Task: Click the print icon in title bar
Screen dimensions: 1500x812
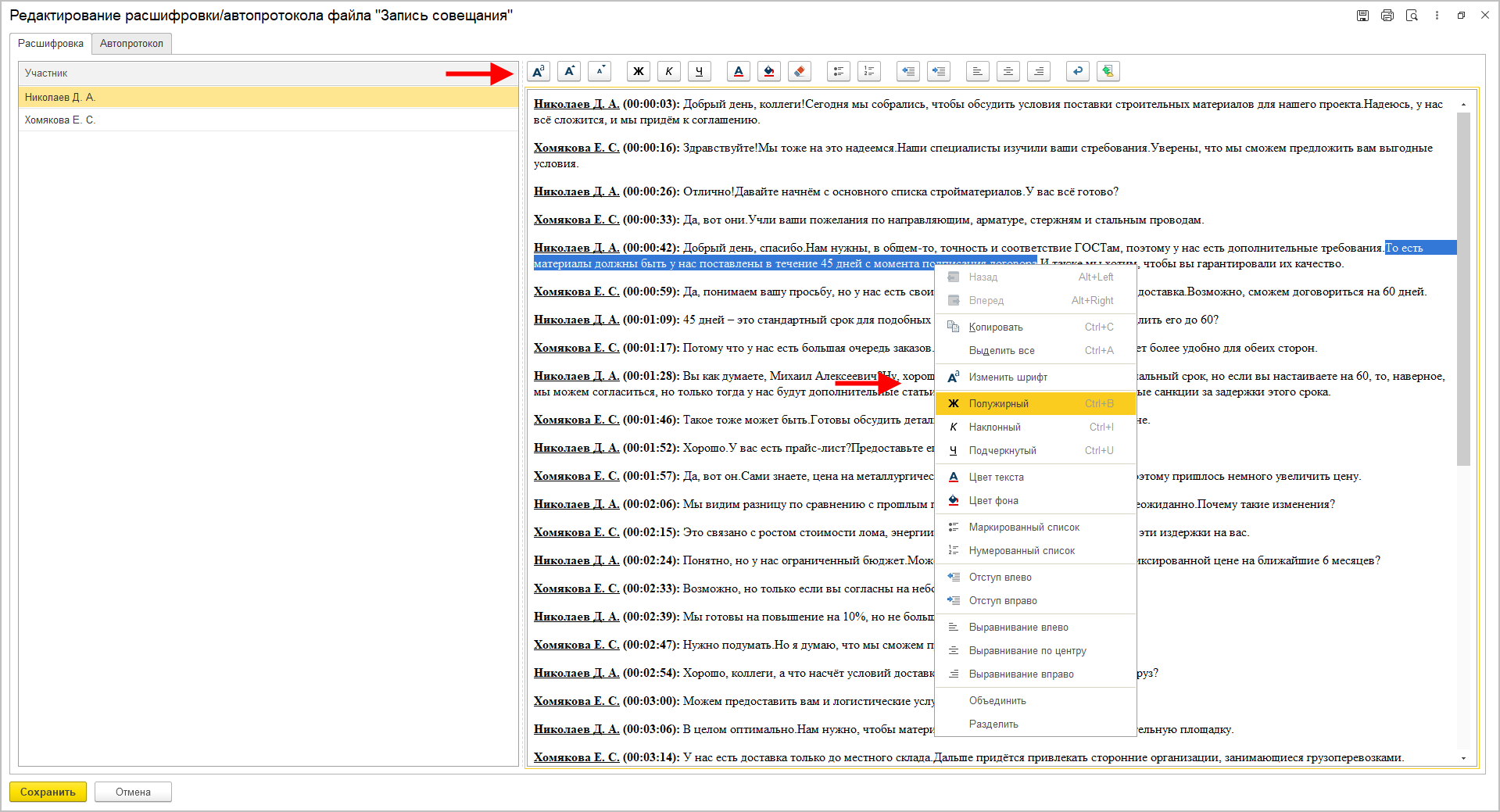Action: pos(1387,16)
